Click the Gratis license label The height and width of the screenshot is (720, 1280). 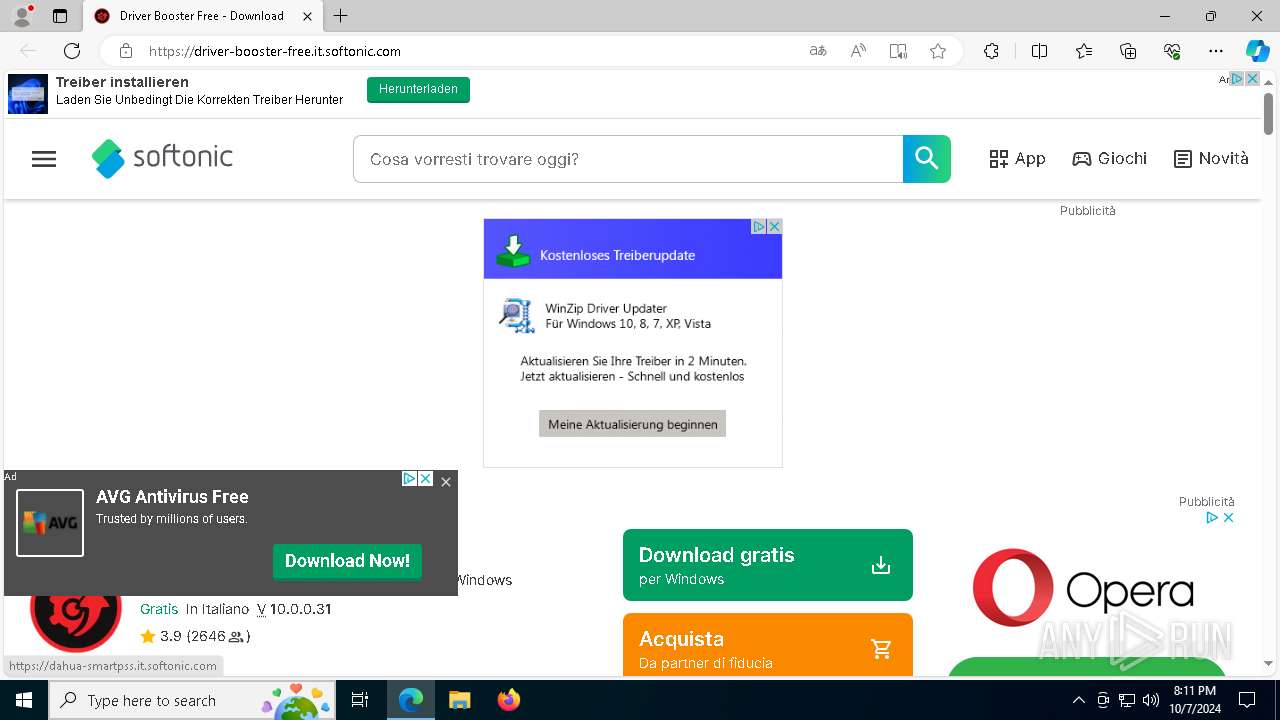[159, 609]
